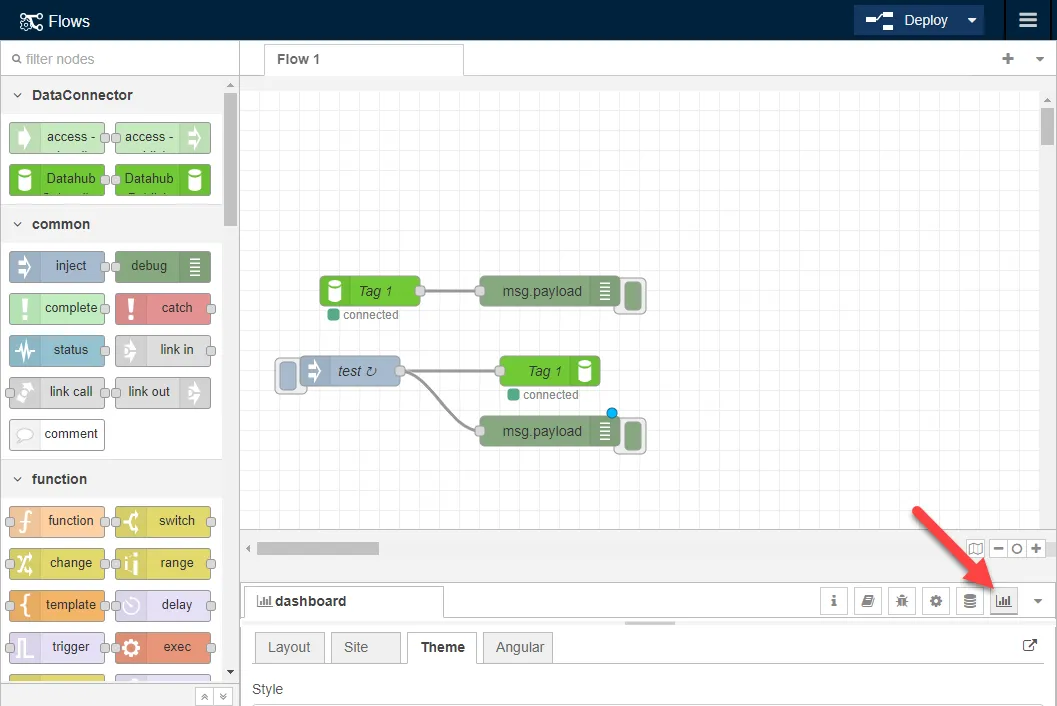Pick the exec node from the palette
This screenshot has height=706, width=1057.
pyautogui.click(x=162, y=647)
